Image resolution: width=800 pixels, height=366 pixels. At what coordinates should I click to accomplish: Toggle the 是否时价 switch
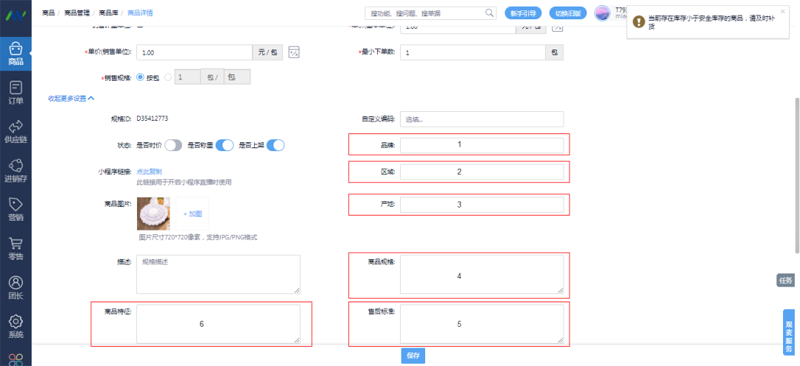tap(173, 145)
